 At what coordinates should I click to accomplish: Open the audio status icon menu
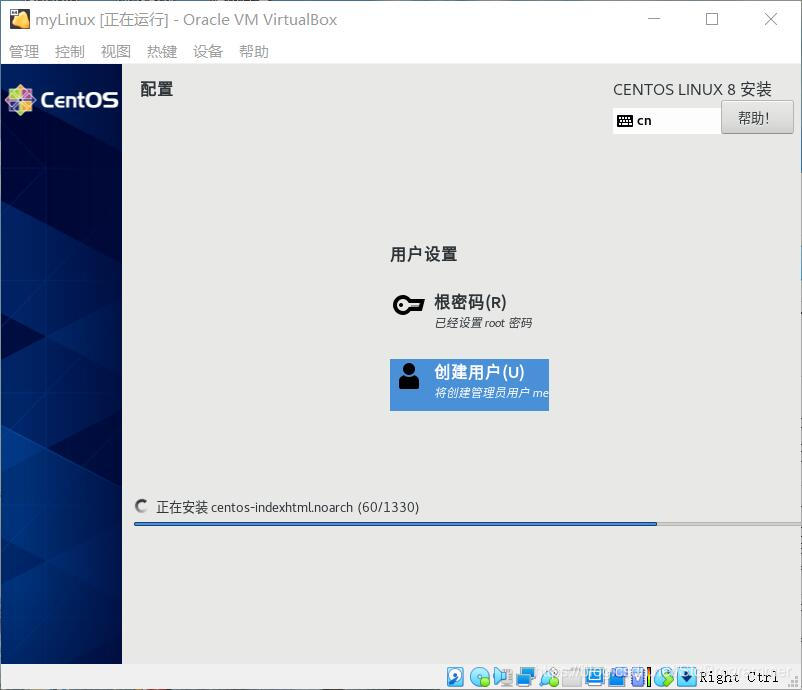(502, 677)
